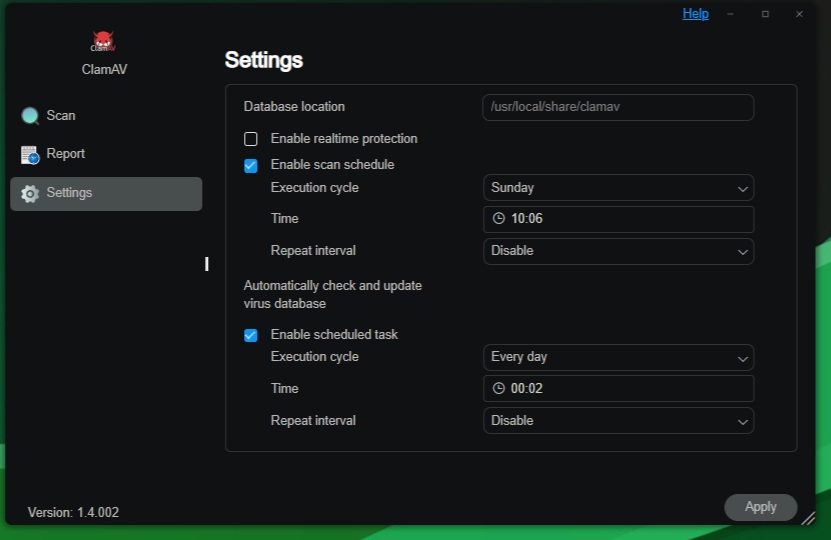
Task: Open the Sunday execution cycle dropdown
Action: (618, 188)
